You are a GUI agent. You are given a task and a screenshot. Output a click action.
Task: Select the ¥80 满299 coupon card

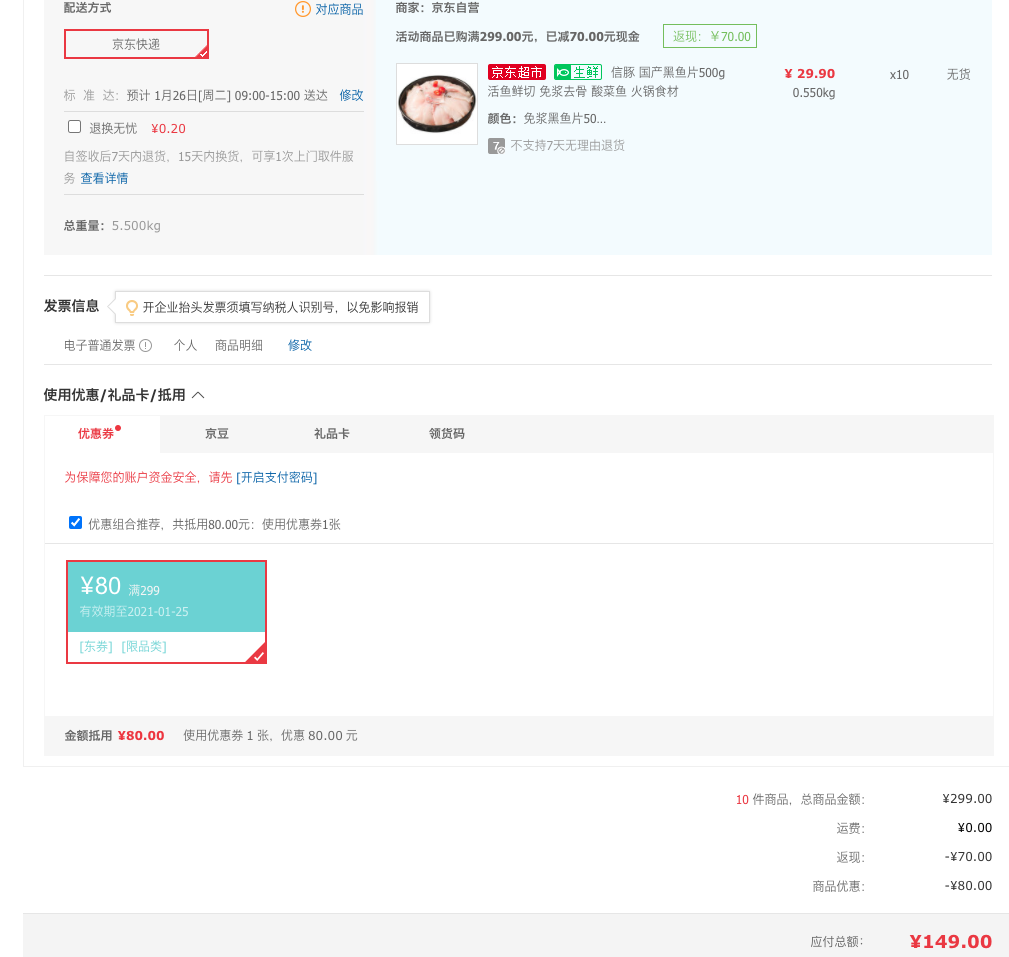pyautogui.click(x=166, y=611)
